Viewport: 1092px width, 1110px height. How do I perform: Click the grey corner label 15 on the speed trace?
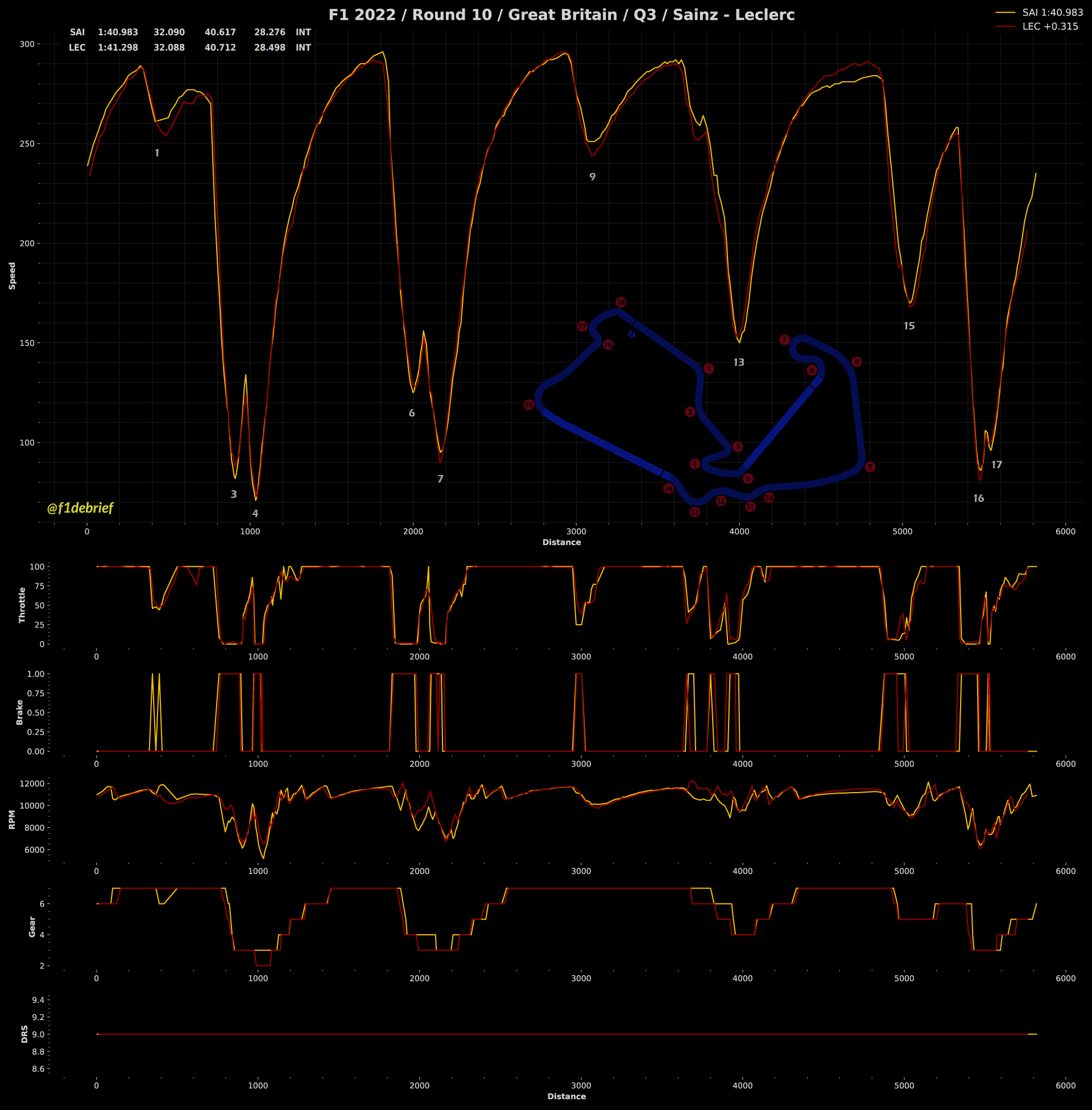click(x=909, y=326)
